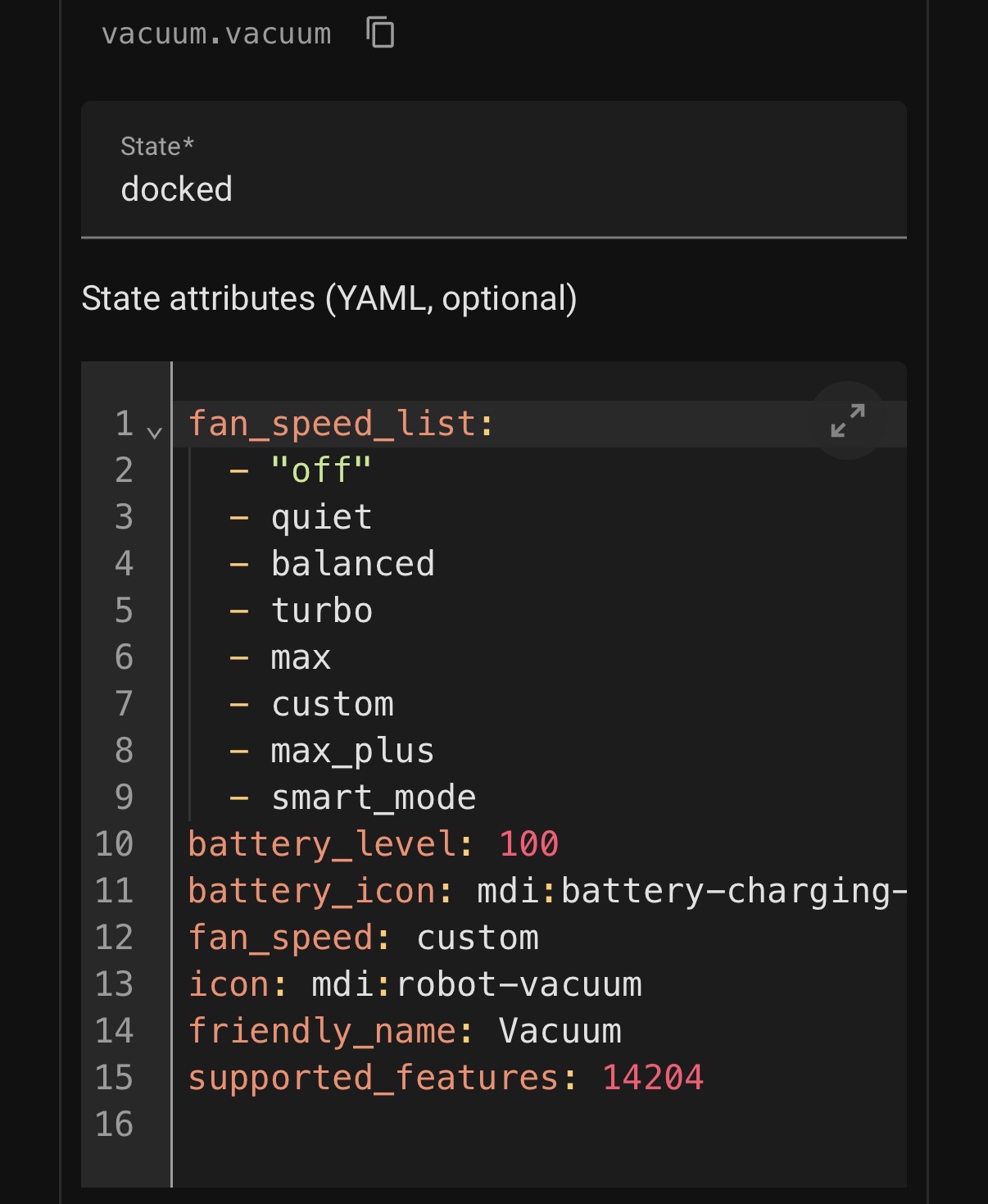988x1204 pixels.
Task: Click the quiet fan speed entry
Action: 321,517
